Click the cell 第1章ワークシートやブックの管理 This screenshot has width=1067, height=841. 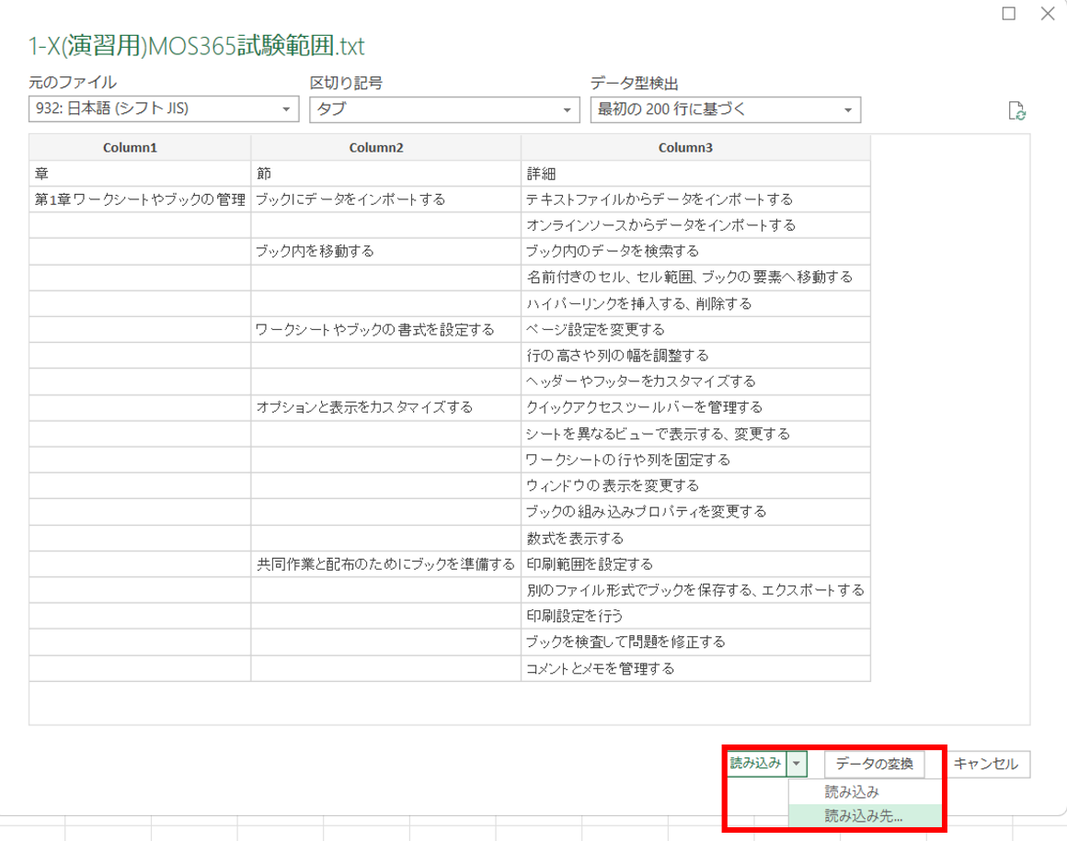pos(139,199)
